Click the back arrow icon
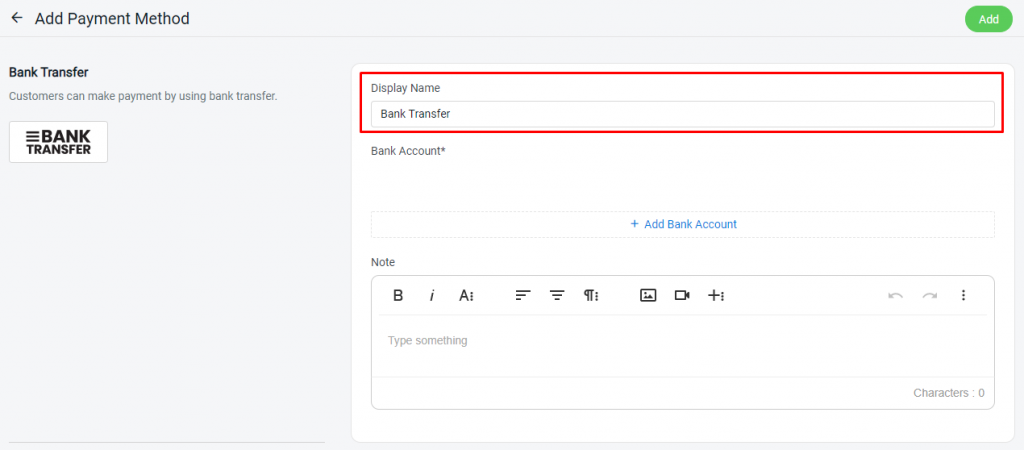 (x=17, y=18)
